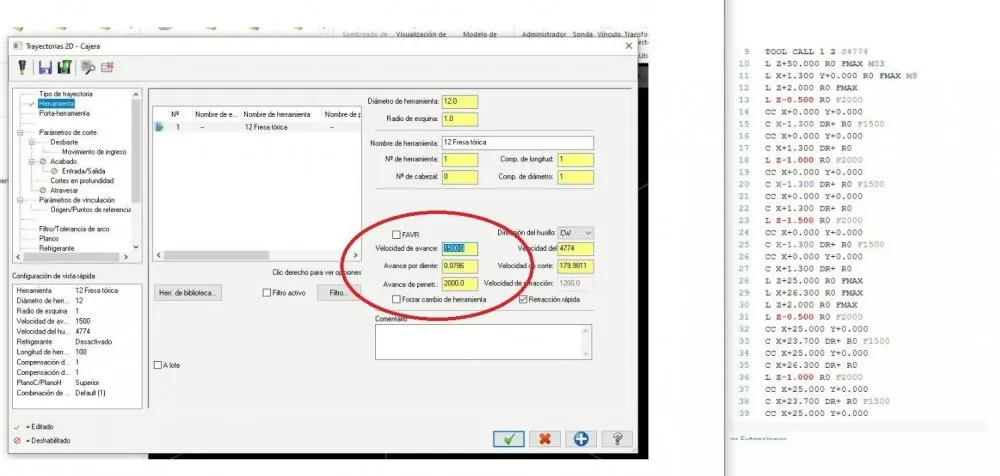
Task: Click tree panel horizontal scroll-right arrow
Action: tap(126, 257)
